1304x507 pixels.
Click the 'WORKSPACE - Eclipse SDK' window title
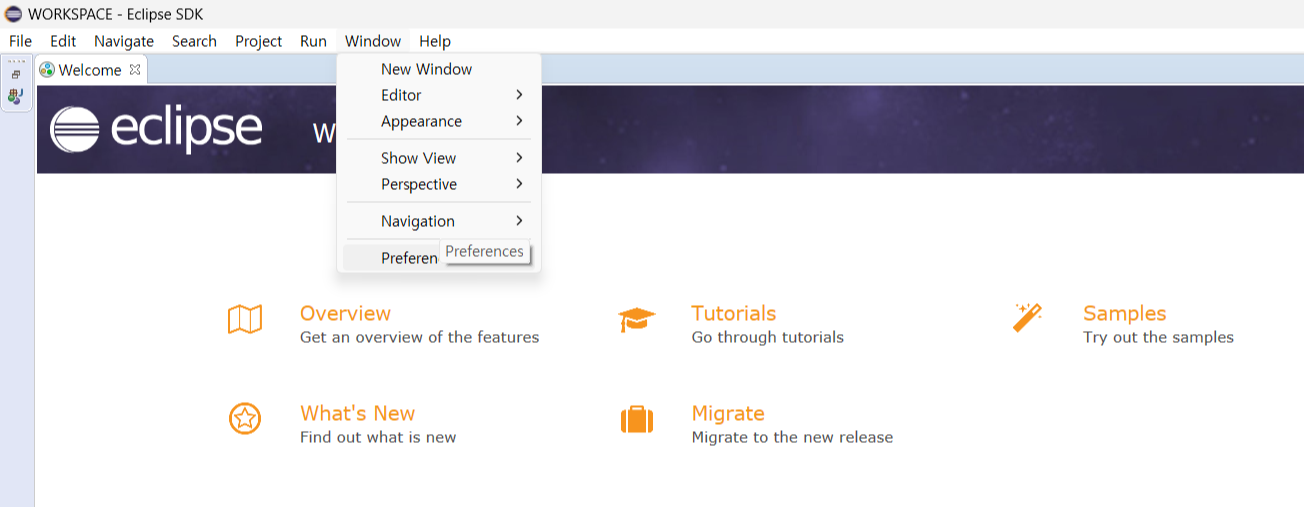coord(116,14)
